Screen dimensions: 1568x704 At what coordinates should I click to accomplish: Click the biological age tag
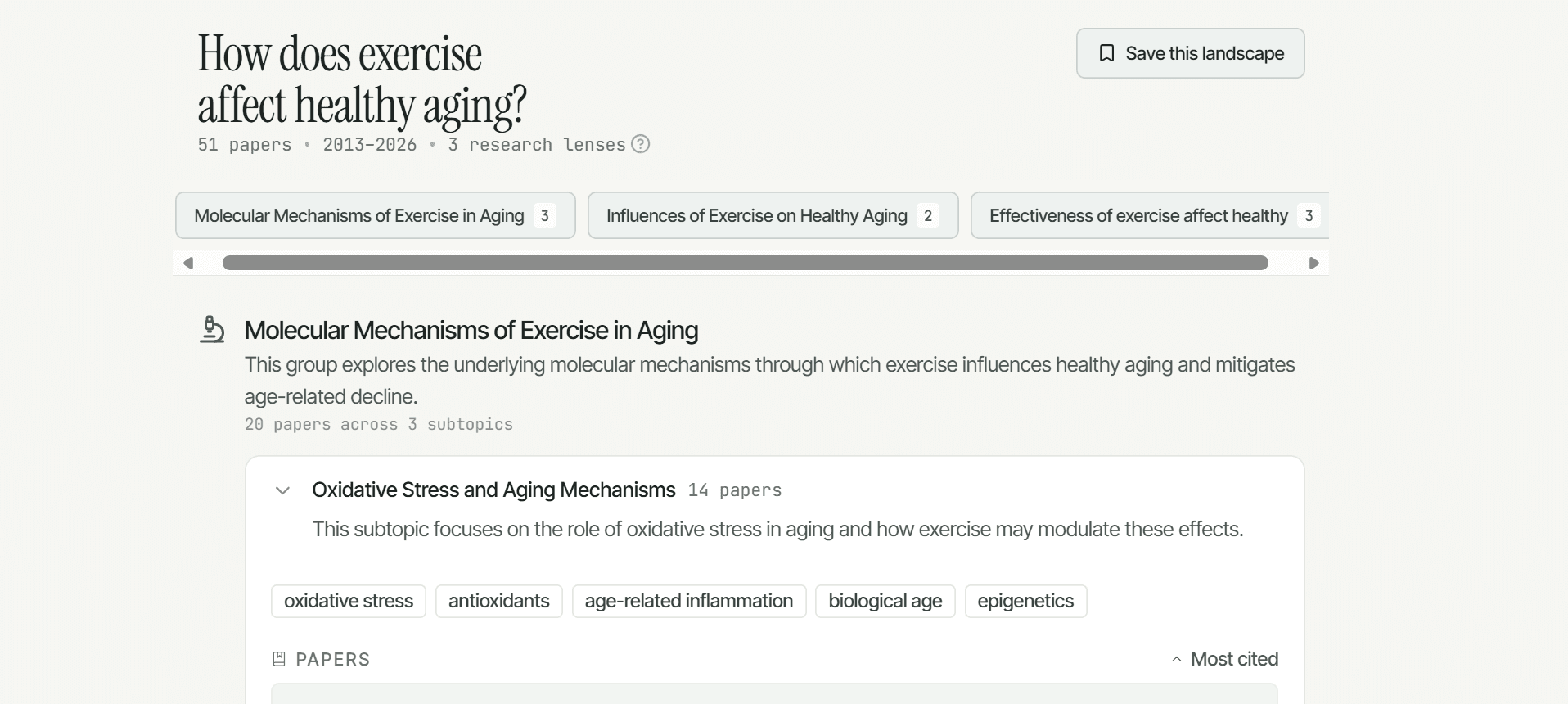click(x=885, y=601)
